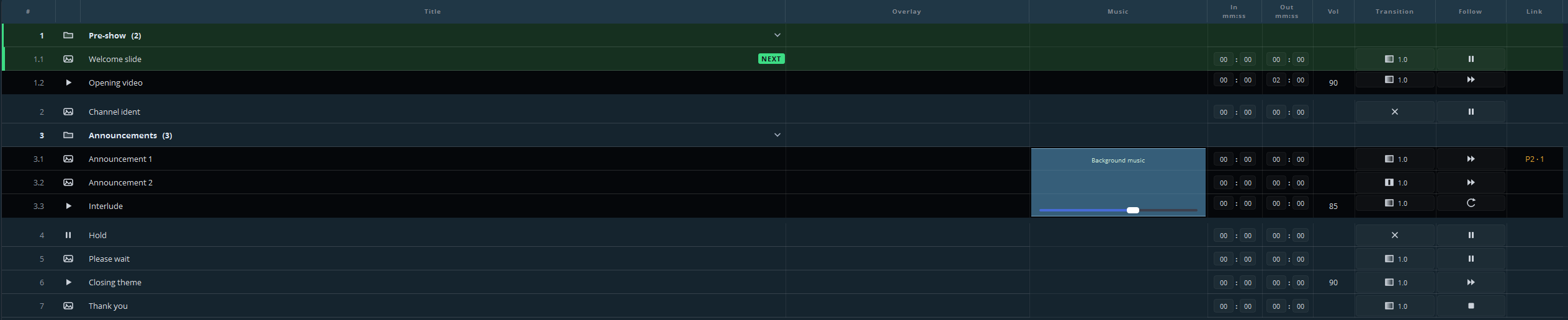
Task: Click volume value 90 on Closing theme
Action: [1333, 282]
